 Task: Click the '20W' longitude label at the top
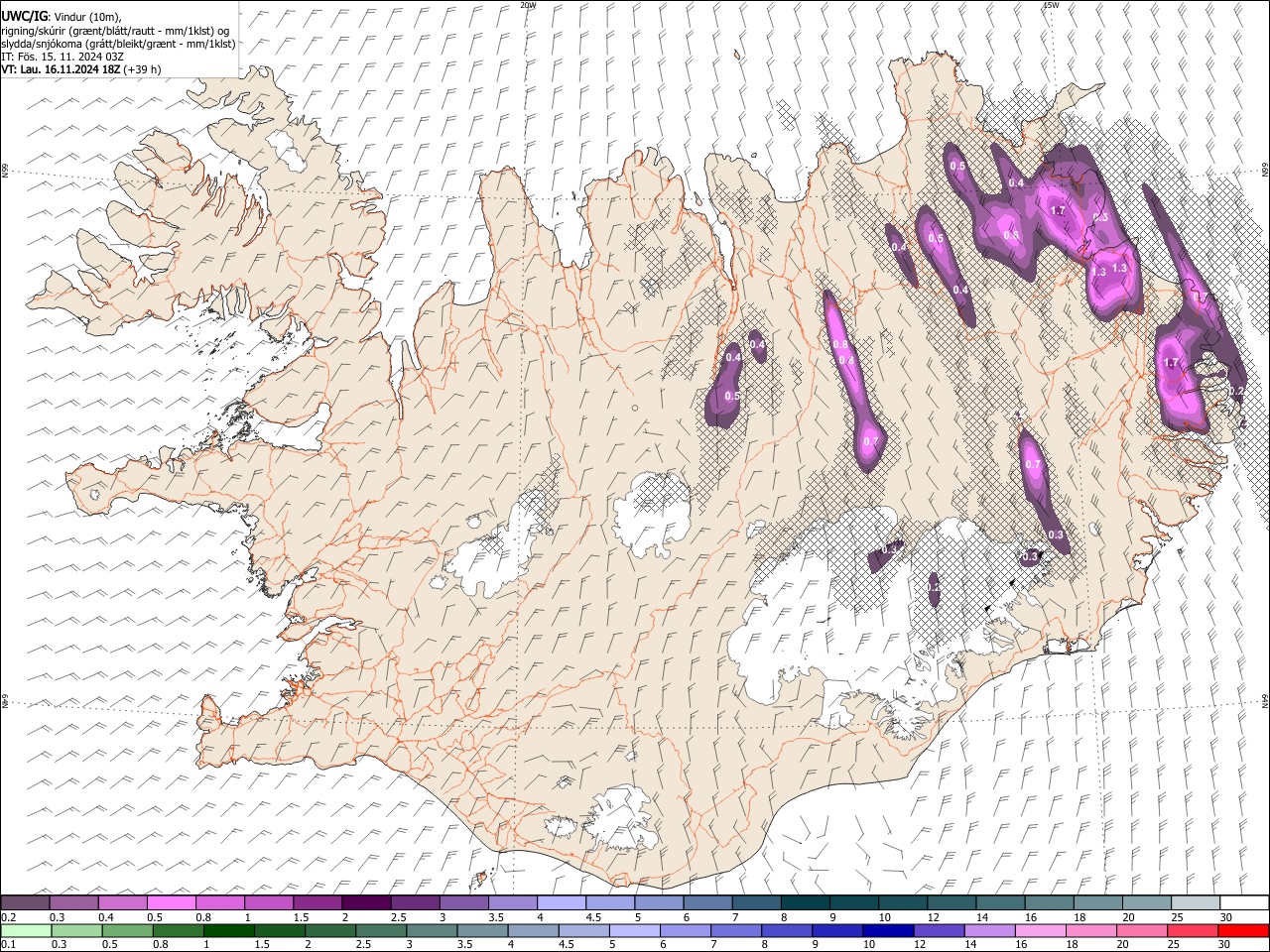(529, 5)
